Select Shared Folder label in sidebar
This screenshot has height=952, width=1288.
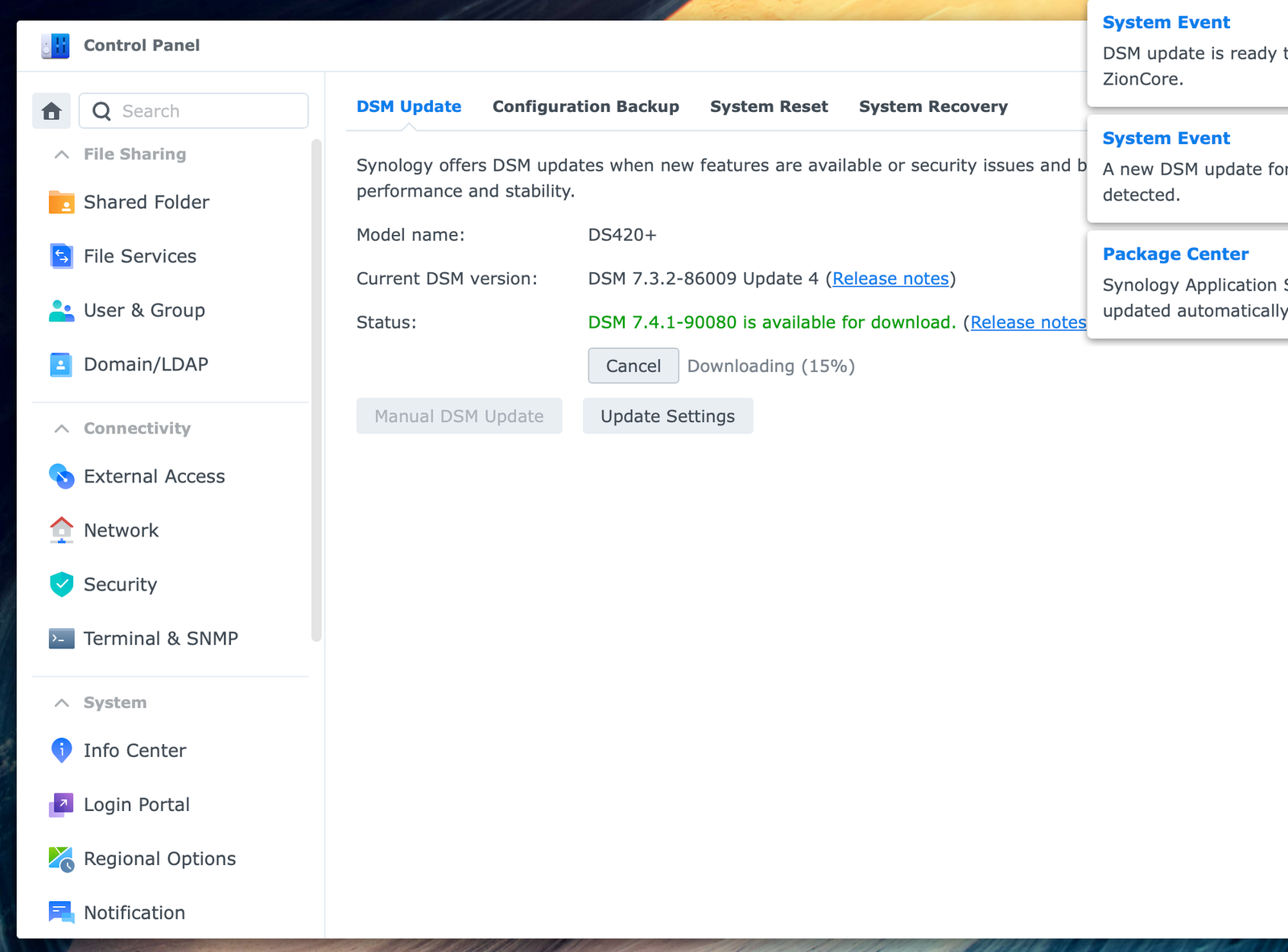point(147,202)
